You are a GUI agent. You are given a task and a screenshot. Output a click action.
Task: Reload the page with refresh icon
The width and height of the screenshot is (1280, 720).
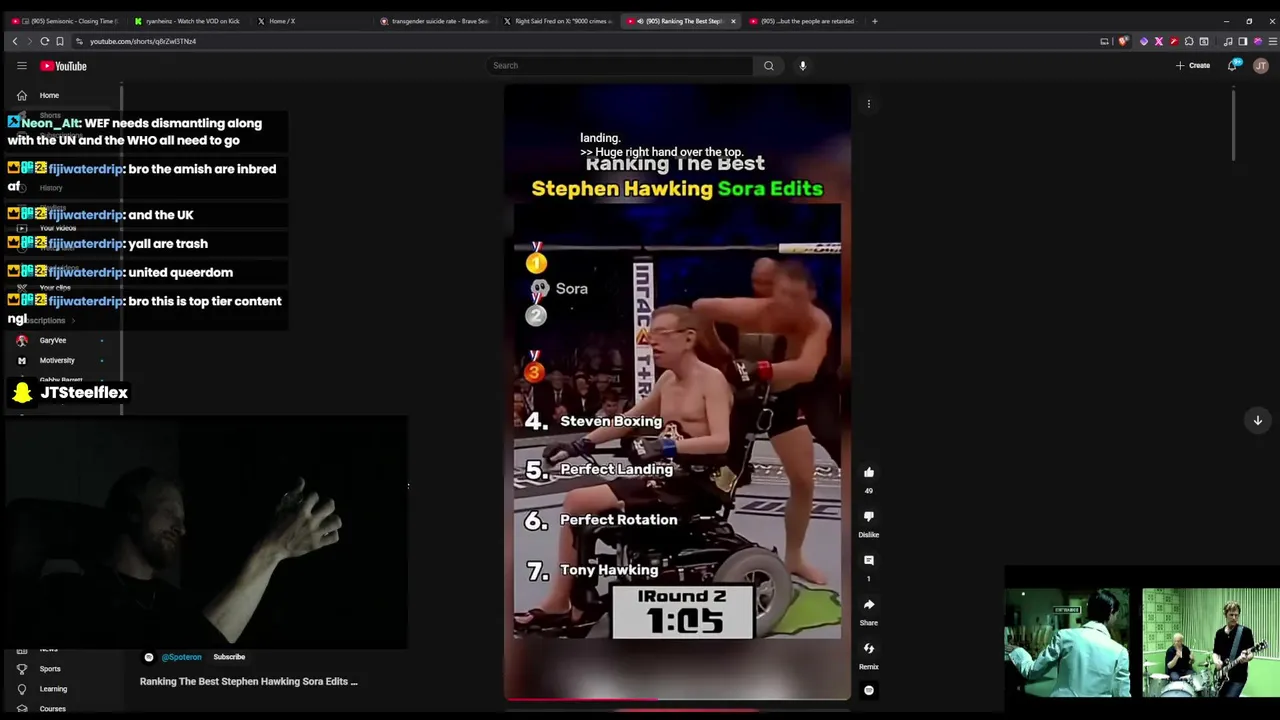tap(44, 41)
